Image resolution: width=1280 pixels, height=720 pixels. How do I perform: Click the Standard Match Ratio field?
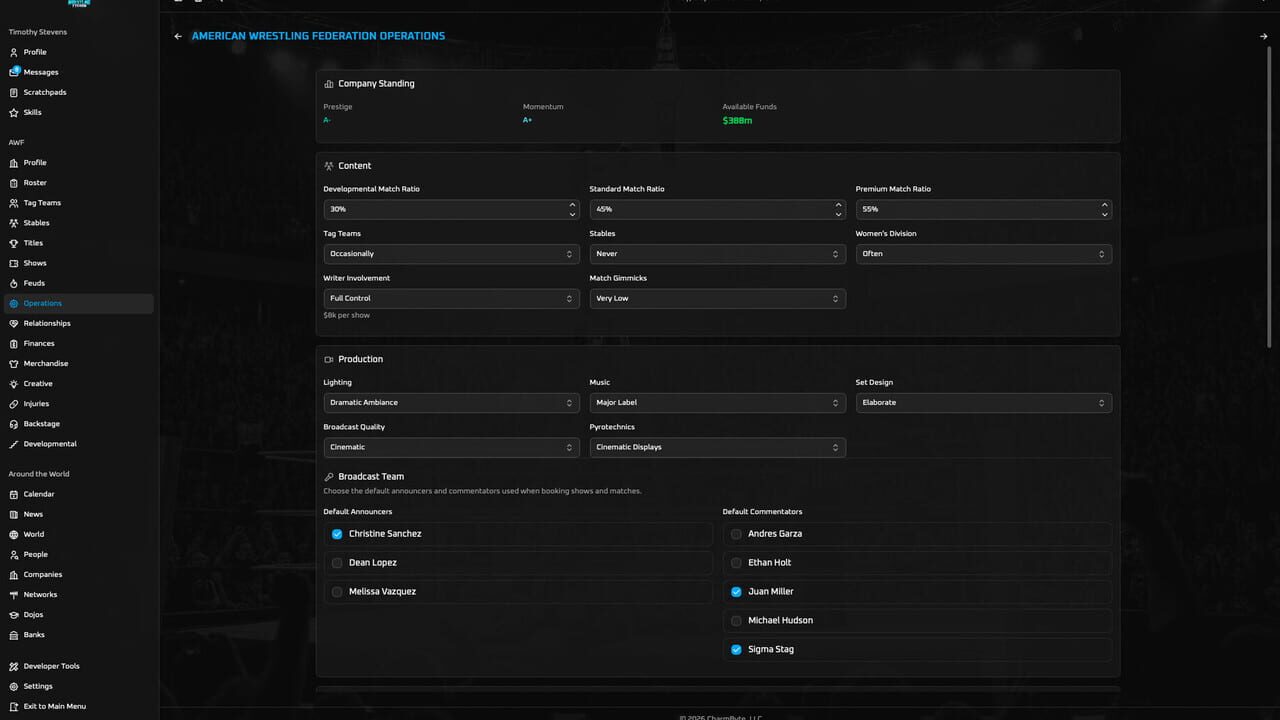click(717, 209)
